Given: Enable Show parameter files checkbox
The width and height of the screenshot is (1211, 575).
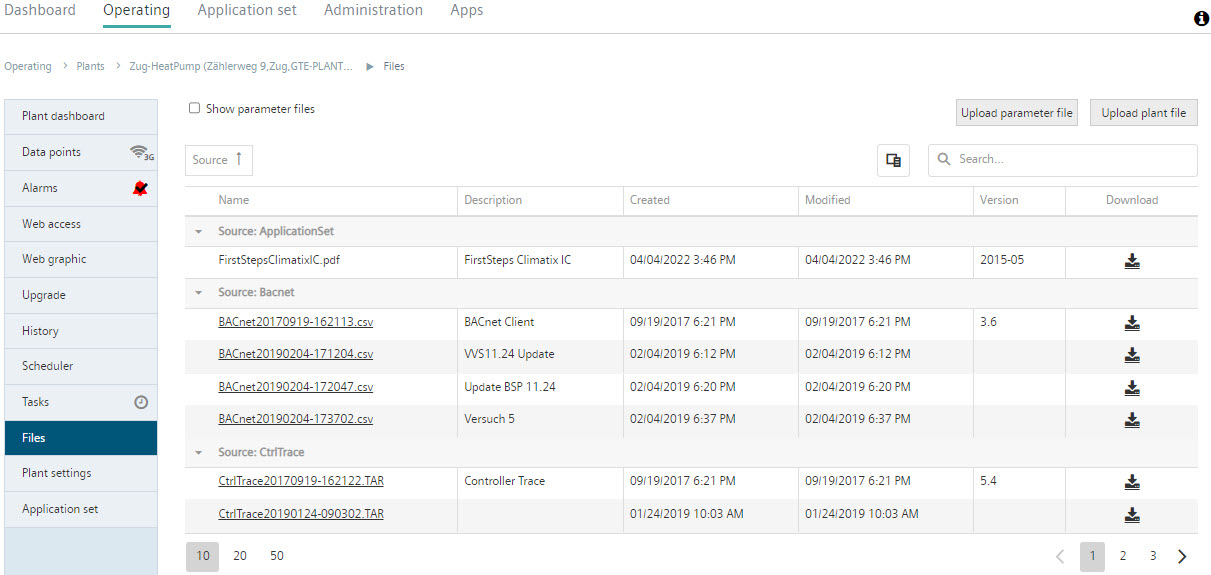Looking at the screenshot, I should coord(194,109).
